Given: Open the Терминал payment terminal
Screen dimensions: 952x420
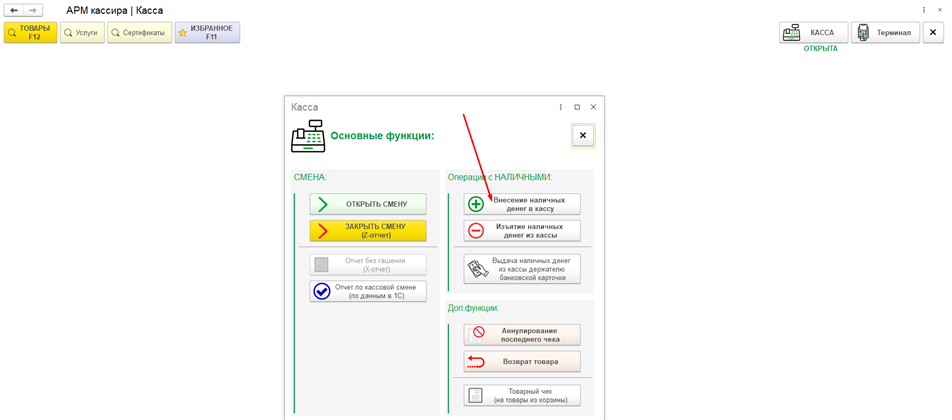Looking at the screenshot, I should [885, 33].
